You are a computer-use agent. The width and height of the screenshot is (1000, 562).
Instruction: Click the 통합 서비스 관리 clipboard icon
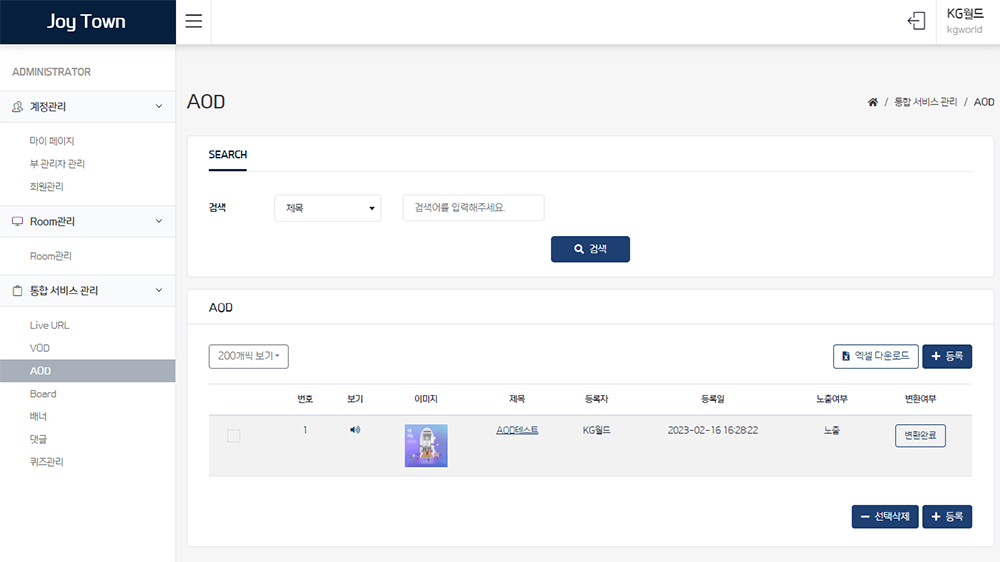click(x=17, y=291)
